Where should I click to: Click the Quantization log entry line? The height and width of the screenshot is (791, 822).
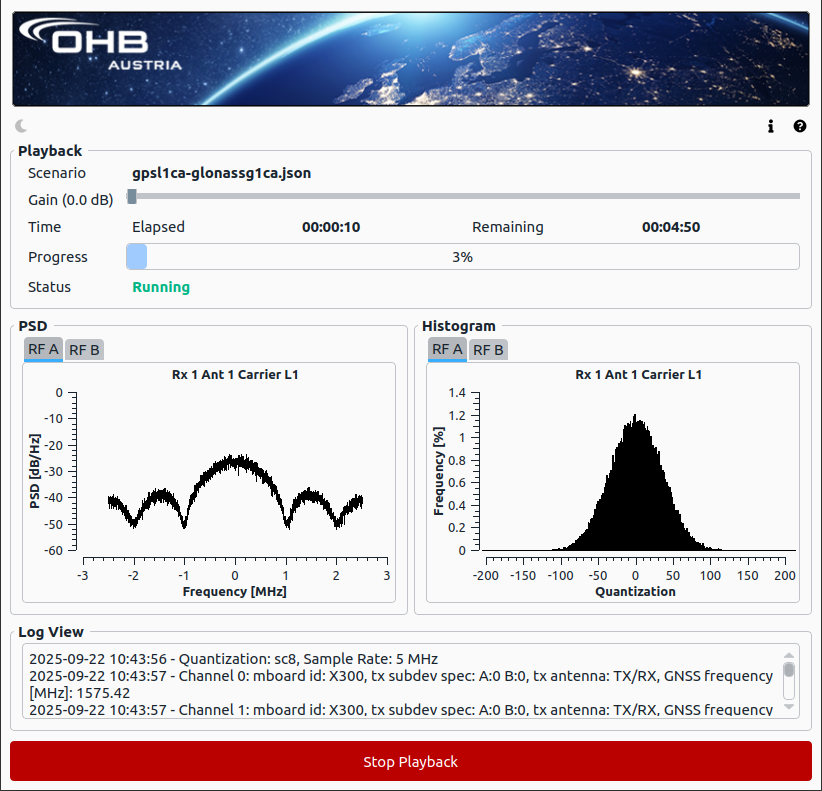coord(233,659)
